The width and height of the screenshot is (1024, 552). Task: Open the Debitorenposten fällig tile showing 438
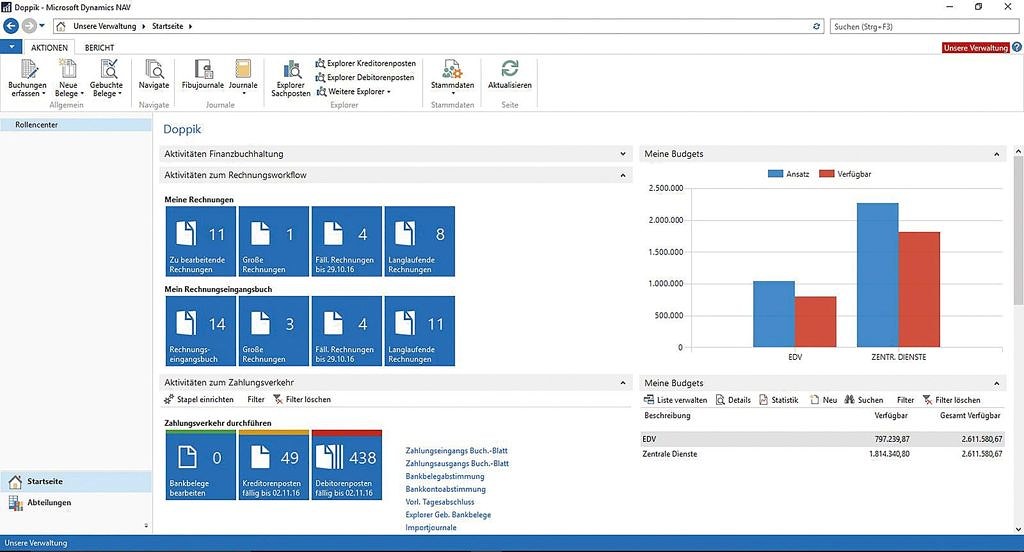[x=346, y=465]
